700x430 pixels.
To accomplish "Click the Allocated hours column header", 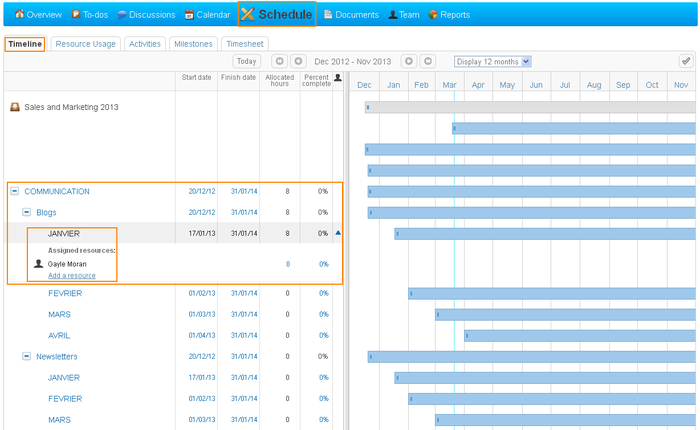I will [280, 80].
